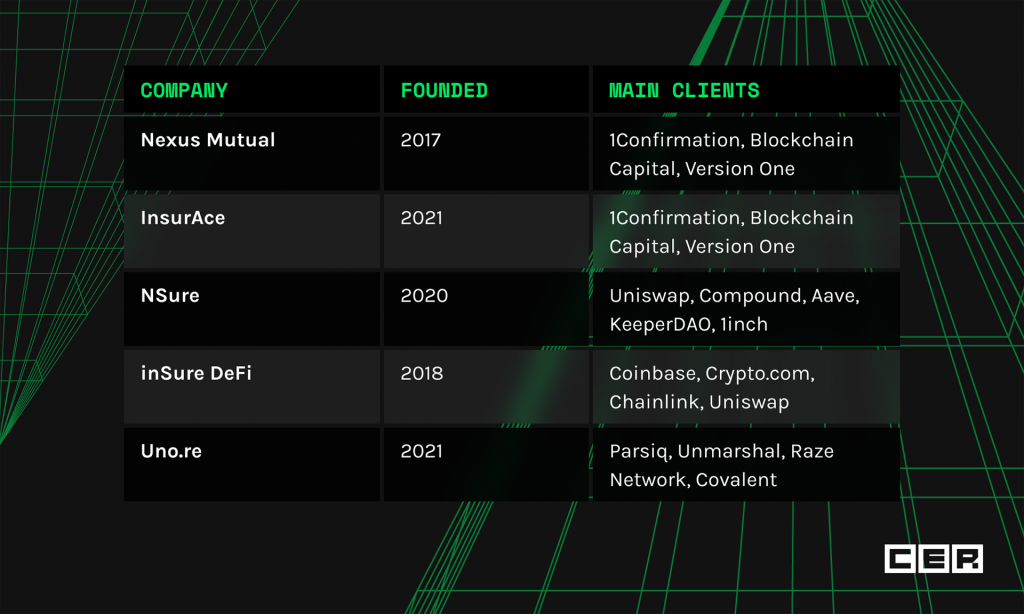Click the InsurAce company name
1024x614 pixels.
[183, 218]
